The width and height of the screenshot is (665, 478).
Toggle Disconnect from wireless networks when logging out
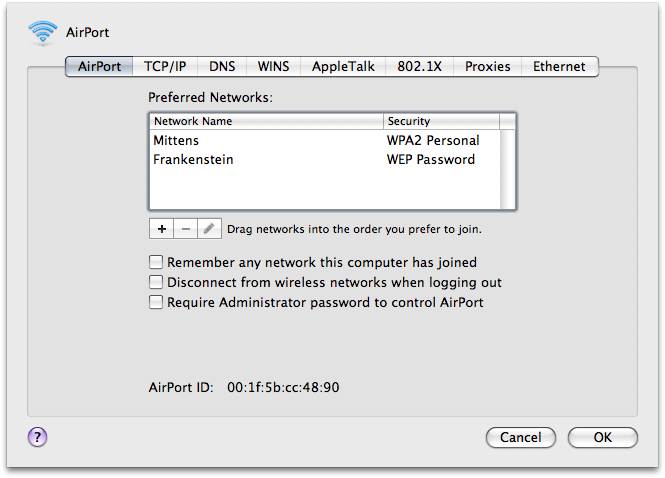(x=156, y=282)
